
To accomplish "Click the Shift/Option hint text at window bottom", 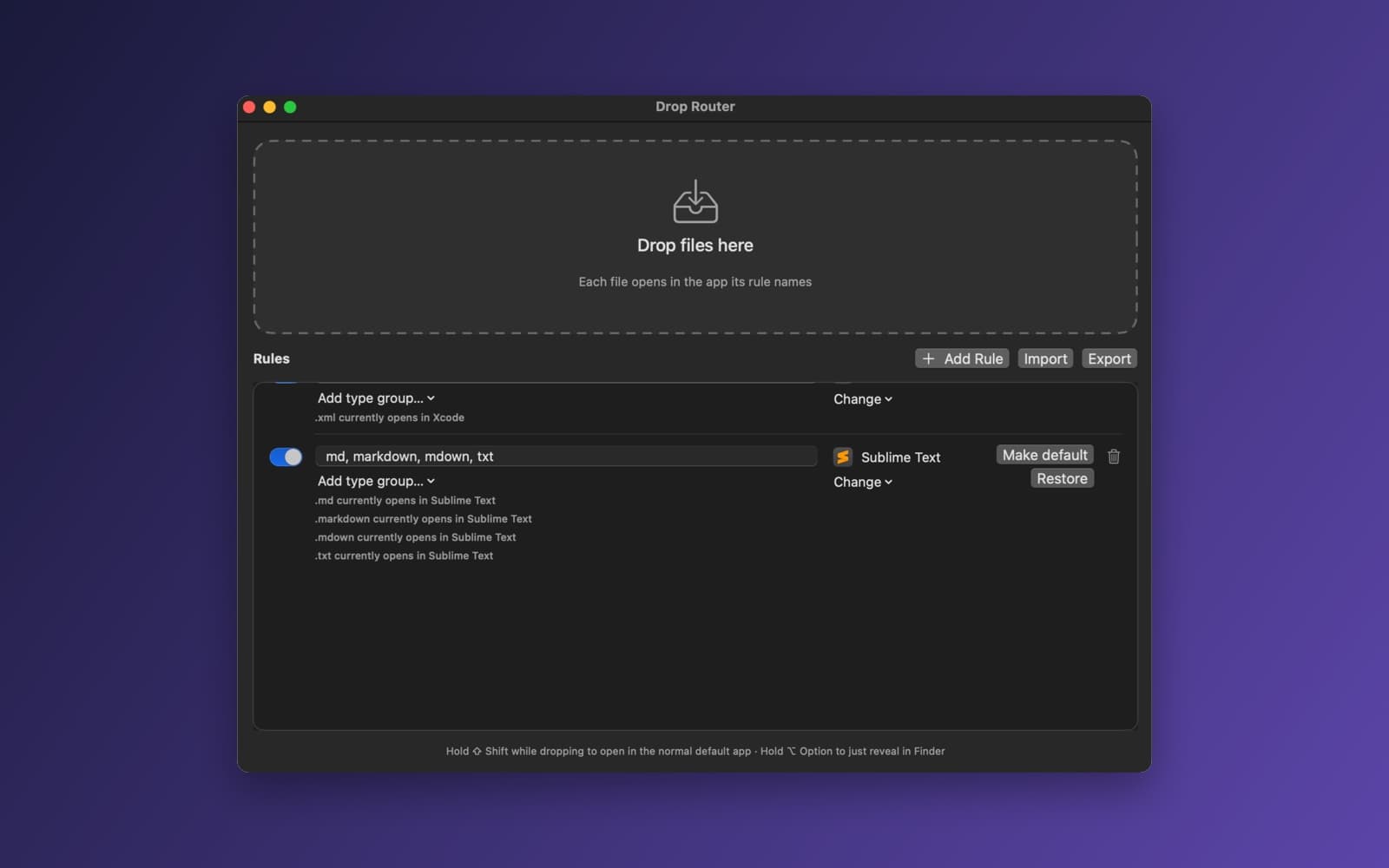I will pyautogui.click(x=695, y=752).
